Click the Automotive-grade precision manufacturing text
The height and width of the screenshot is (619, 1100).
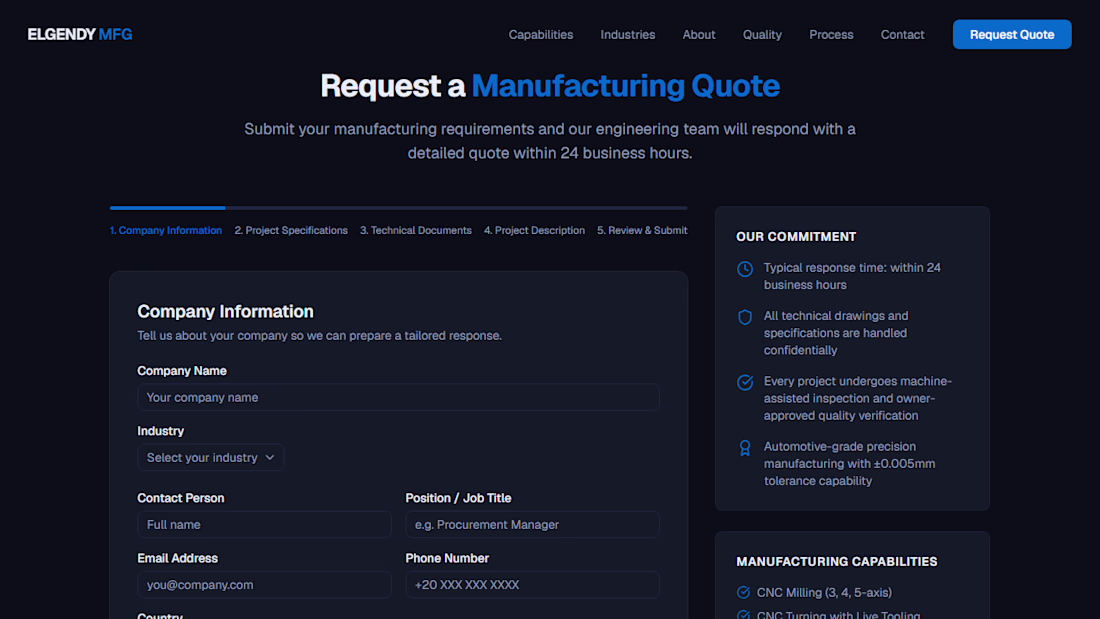click(850, 464)
